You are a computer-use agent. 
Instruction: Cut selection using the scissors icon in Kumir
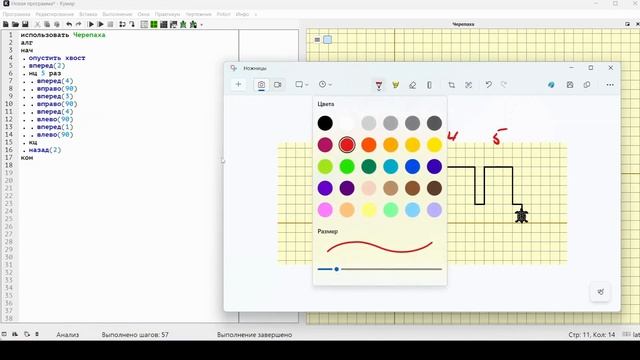(x=37, y=24)
